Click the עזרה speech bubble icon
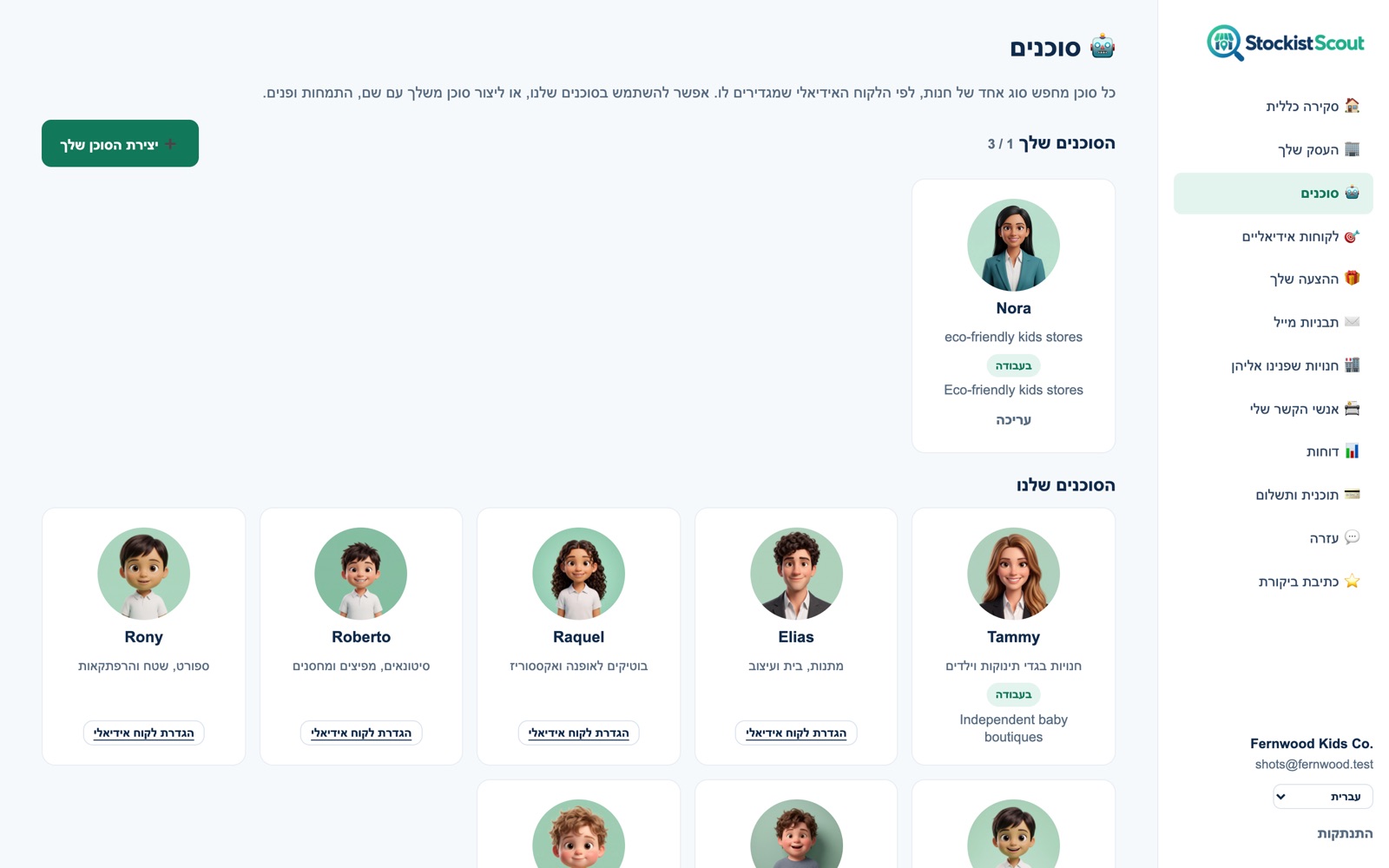This screenshot has width=1389, height=868. point(1352,538)
